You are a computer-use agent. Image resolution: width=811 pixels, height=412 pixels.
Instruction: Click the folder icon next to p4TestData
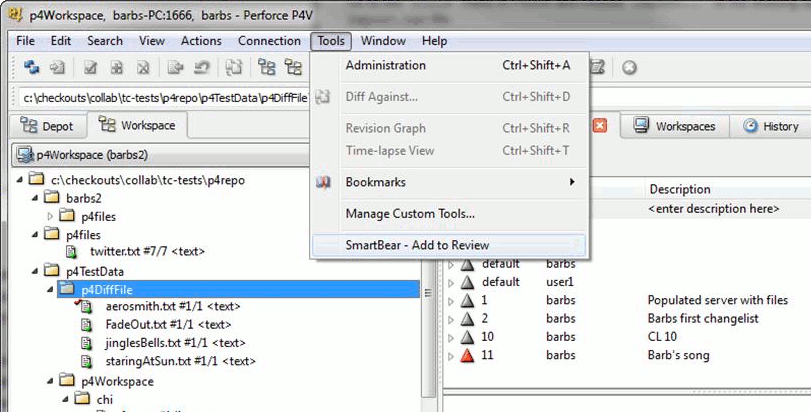pyautogui.click(x=51, y=270)
